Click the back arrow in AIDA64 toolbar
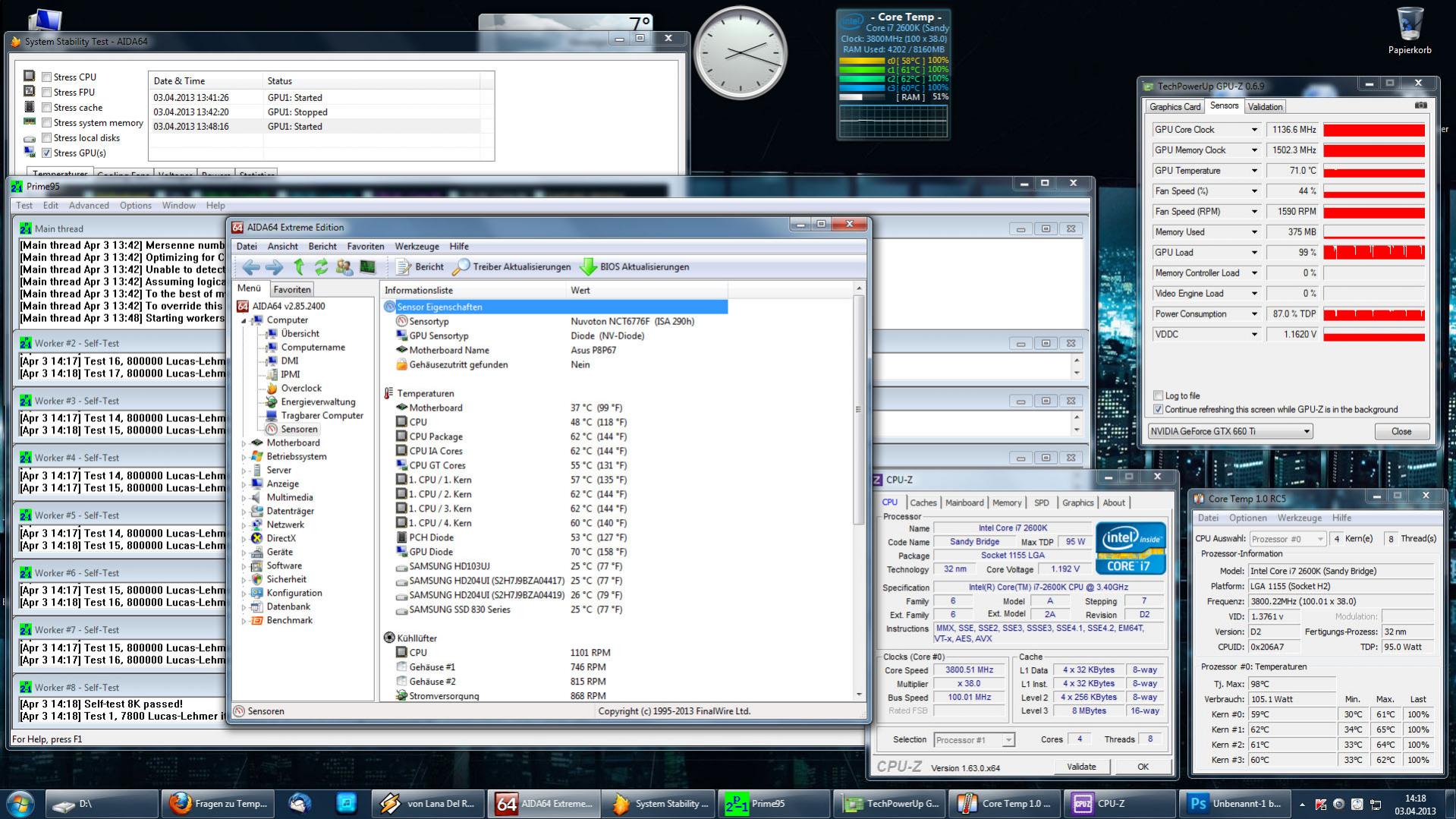Screen dimensions: 1456x819 coord(251,267)
